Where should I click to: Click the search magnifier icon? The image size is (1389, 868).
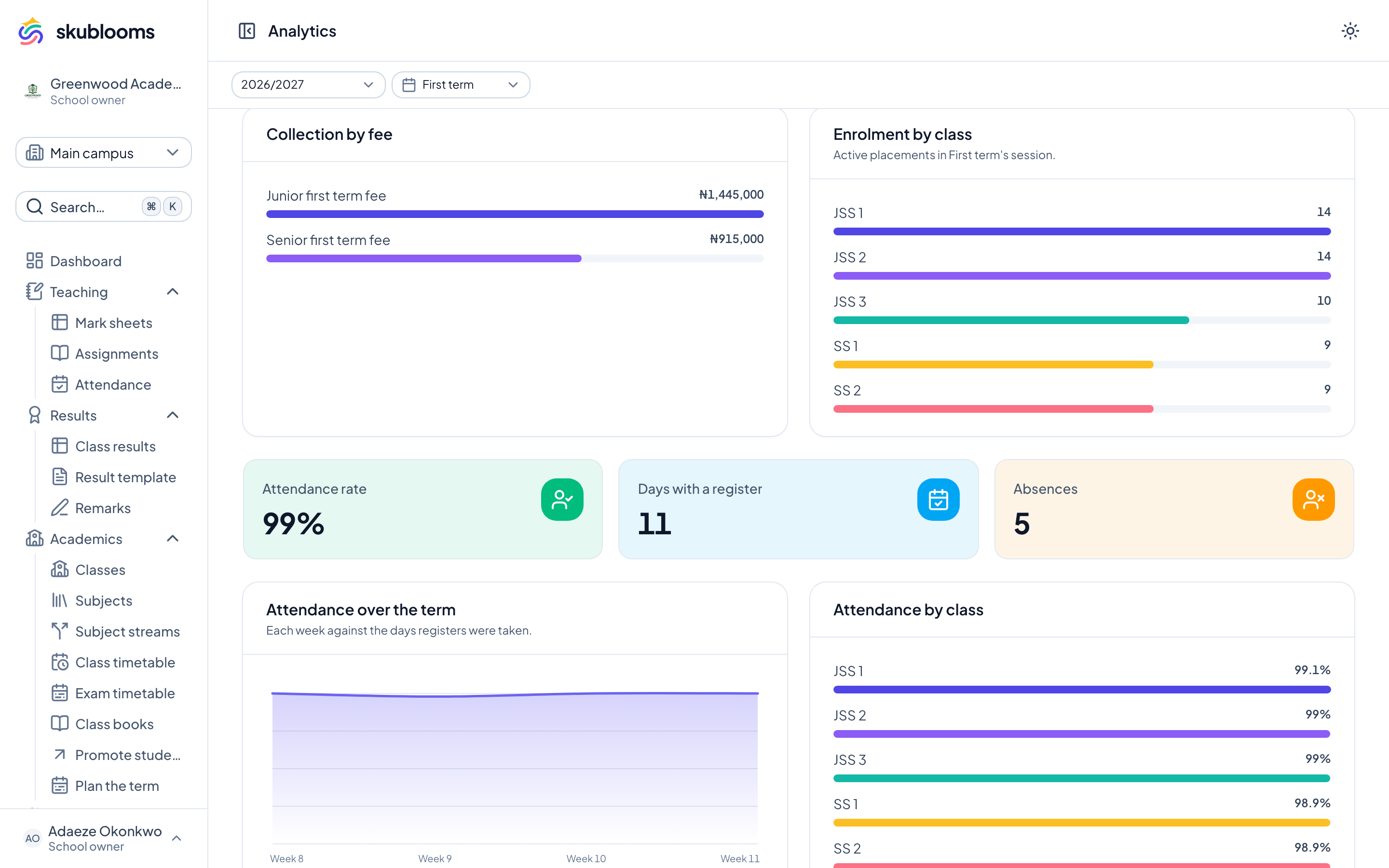coord(34,207)
